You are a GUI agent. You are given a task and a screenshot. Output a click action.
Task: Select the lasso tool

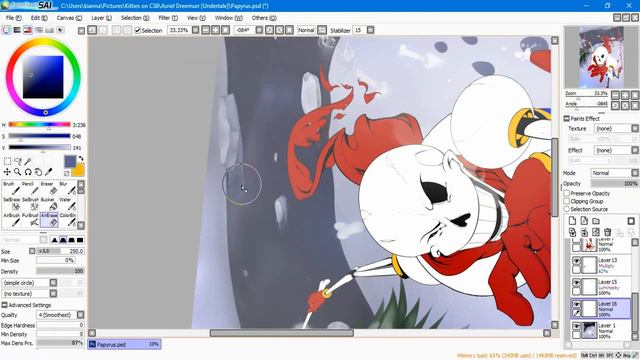point(18,162)
